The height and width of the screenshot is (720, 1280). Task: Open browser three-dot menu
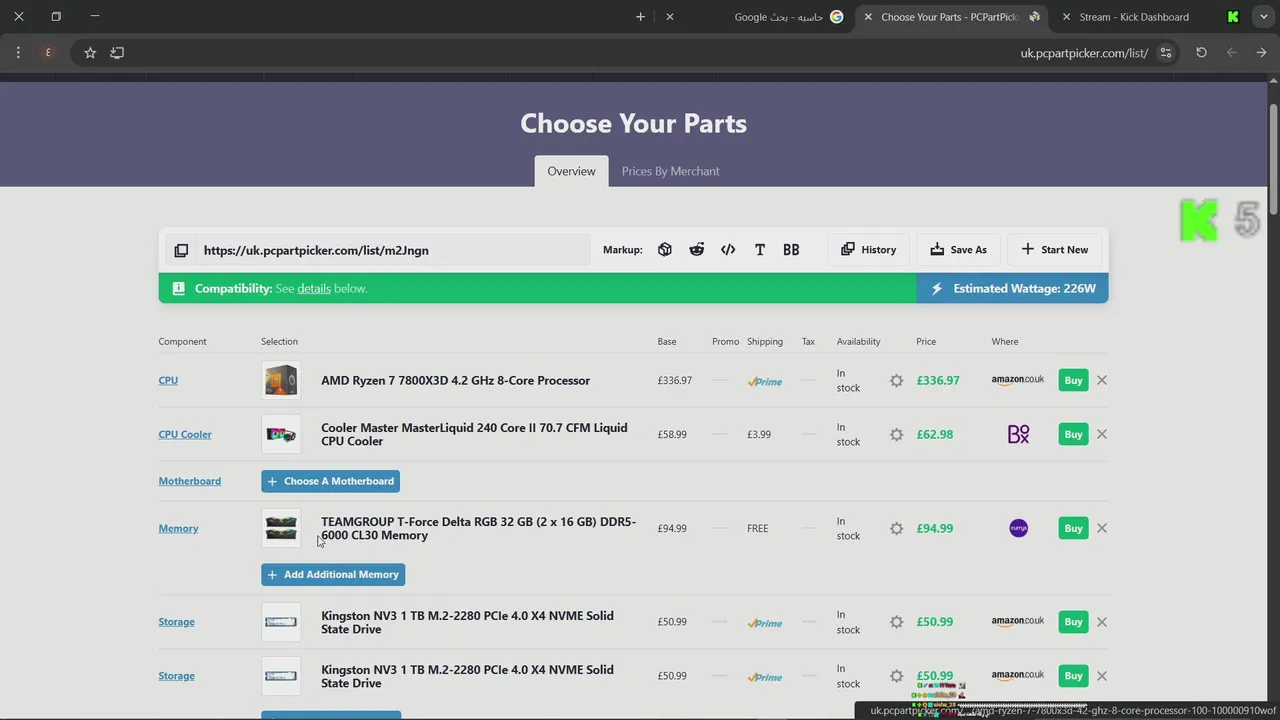[x=18, y=53]
